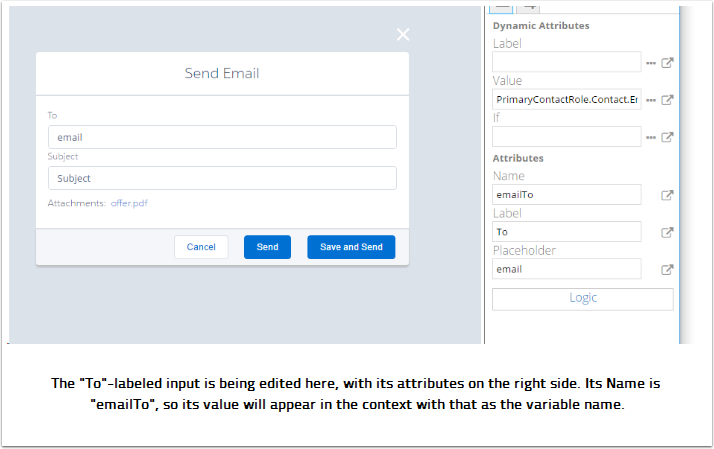Screen dimensions: 714x449
Task: Click the Value field with PrimaryContactRole text
Action: click(x=566, y=100)
